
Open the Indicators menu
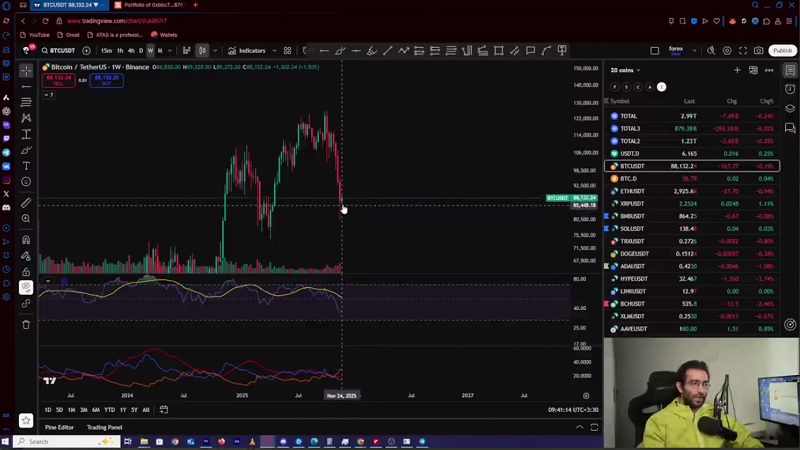pos(247,51)
